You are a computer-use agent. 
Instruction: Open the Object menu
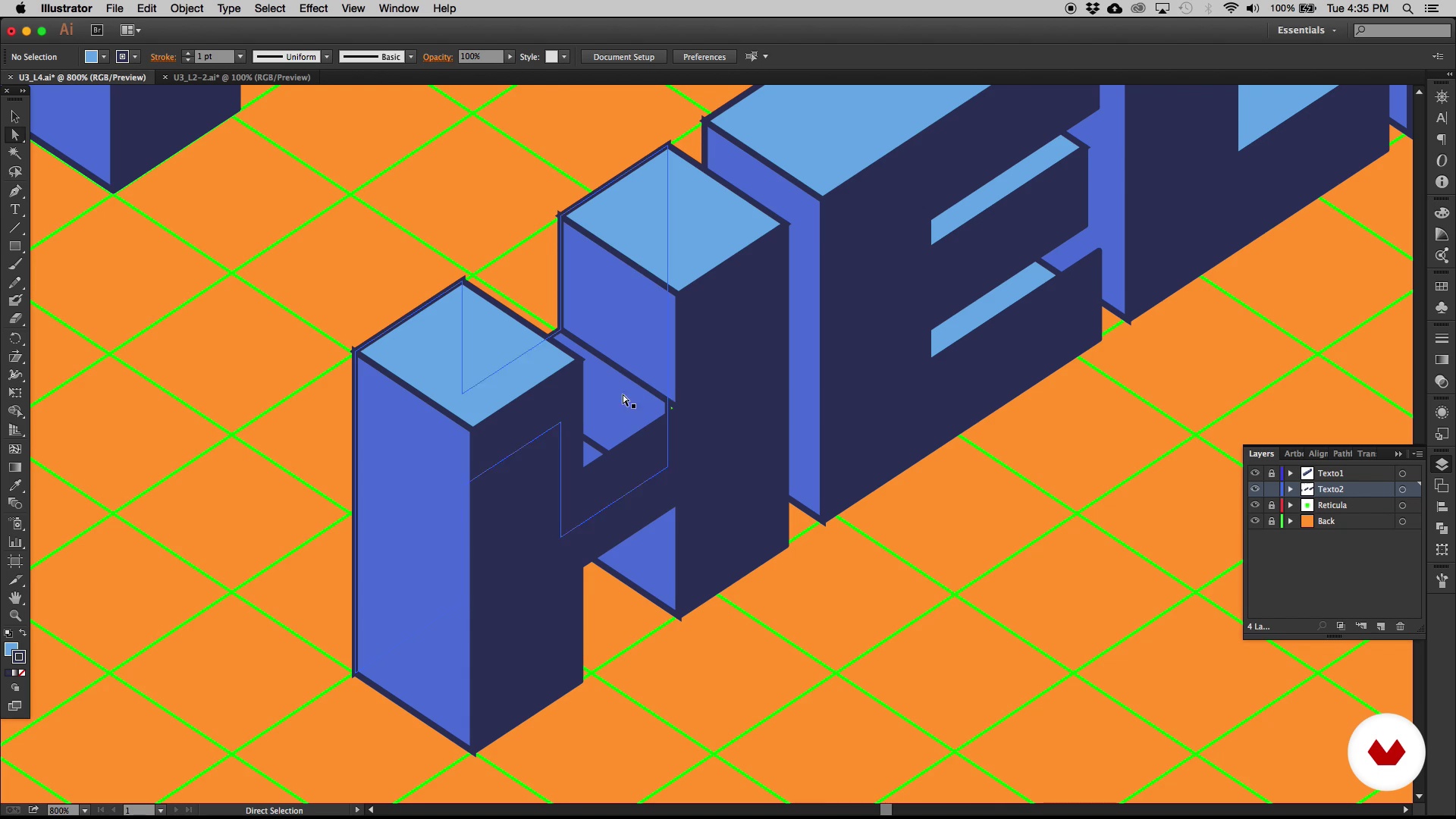pyautogui.click(x=187, y=8)
